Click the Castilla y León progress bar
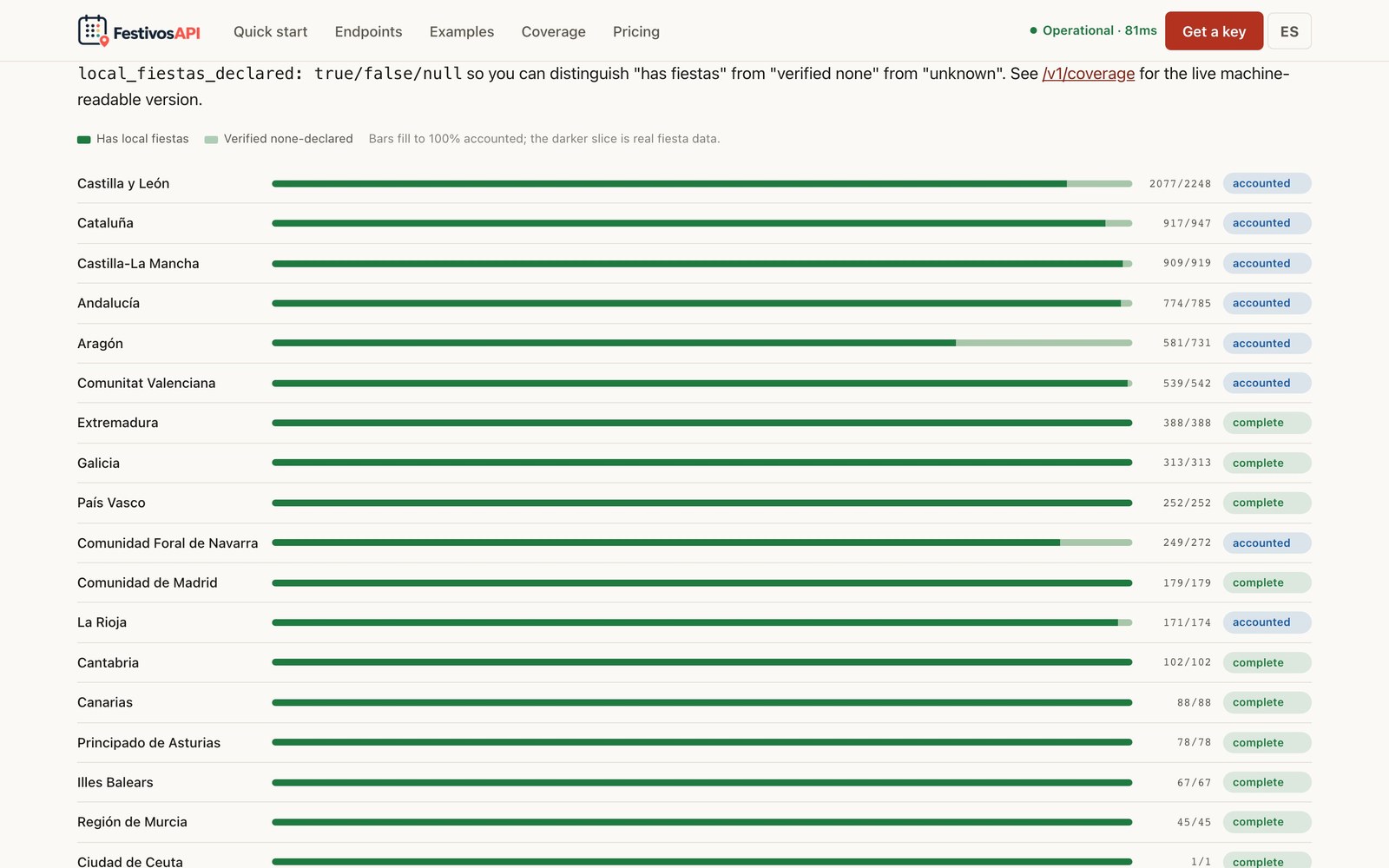The width and height of the screenshot is (1389, 868). [701, 184]
